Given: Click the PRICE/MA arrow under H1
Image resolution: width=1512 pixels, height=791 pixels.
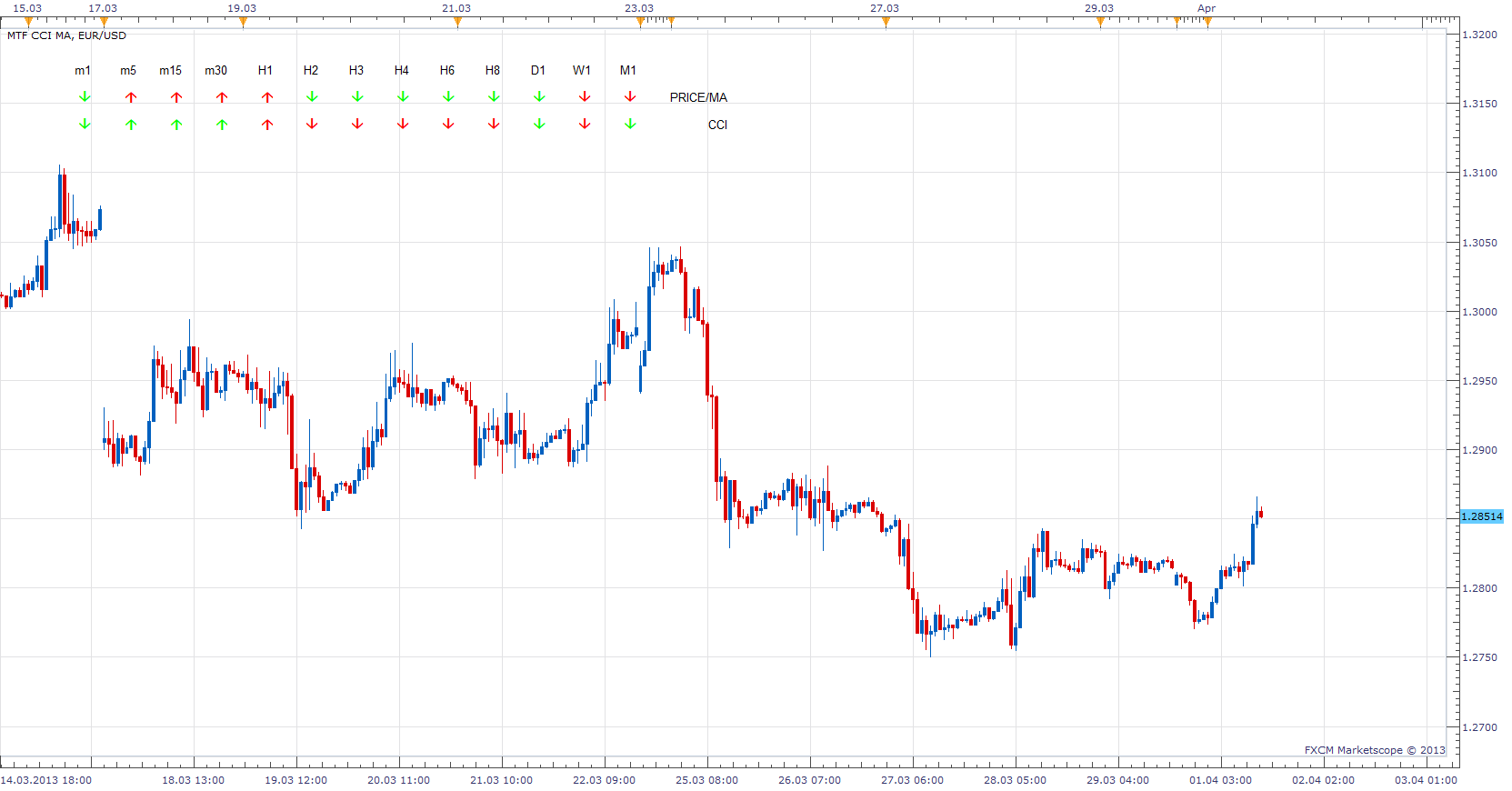Looking at the screenshot, I should click(x=267, y=97).
